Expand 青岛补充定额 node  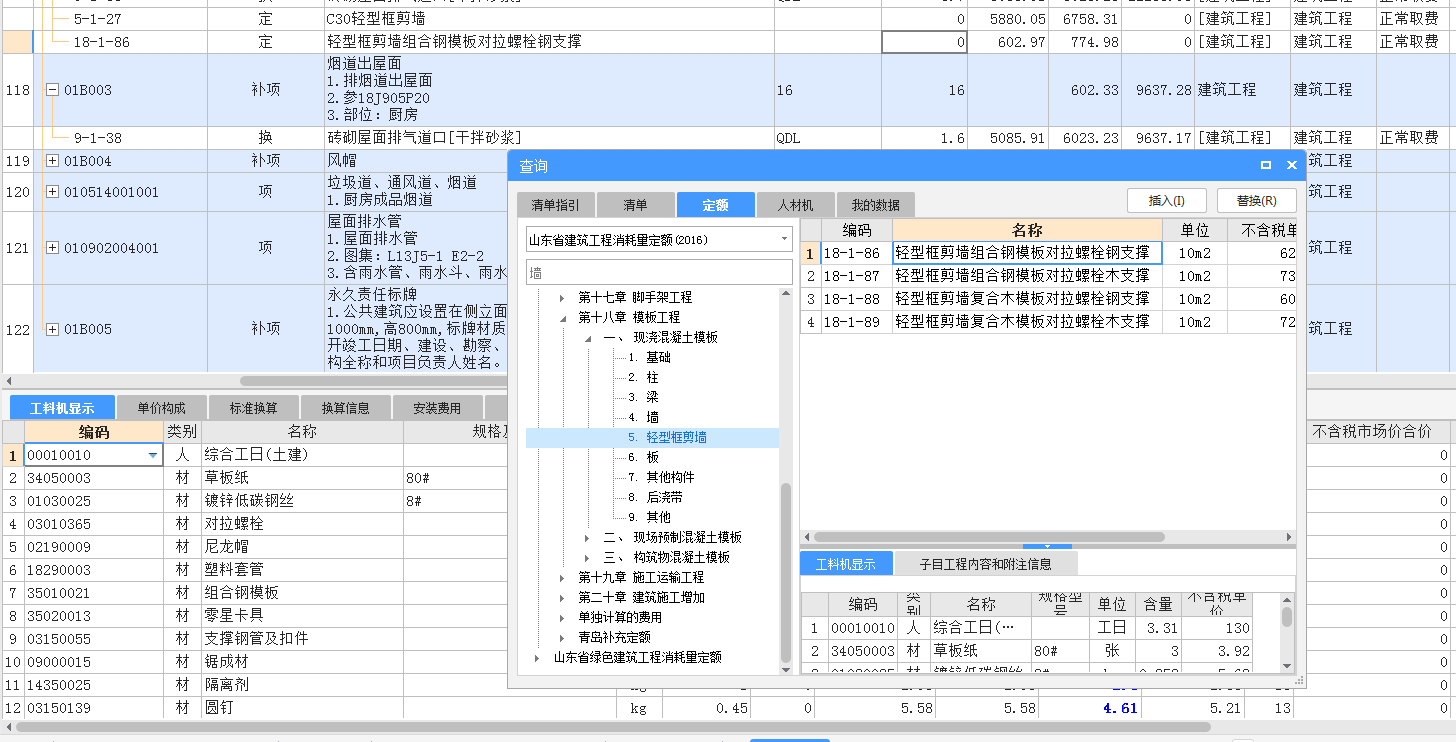(562, 638)
